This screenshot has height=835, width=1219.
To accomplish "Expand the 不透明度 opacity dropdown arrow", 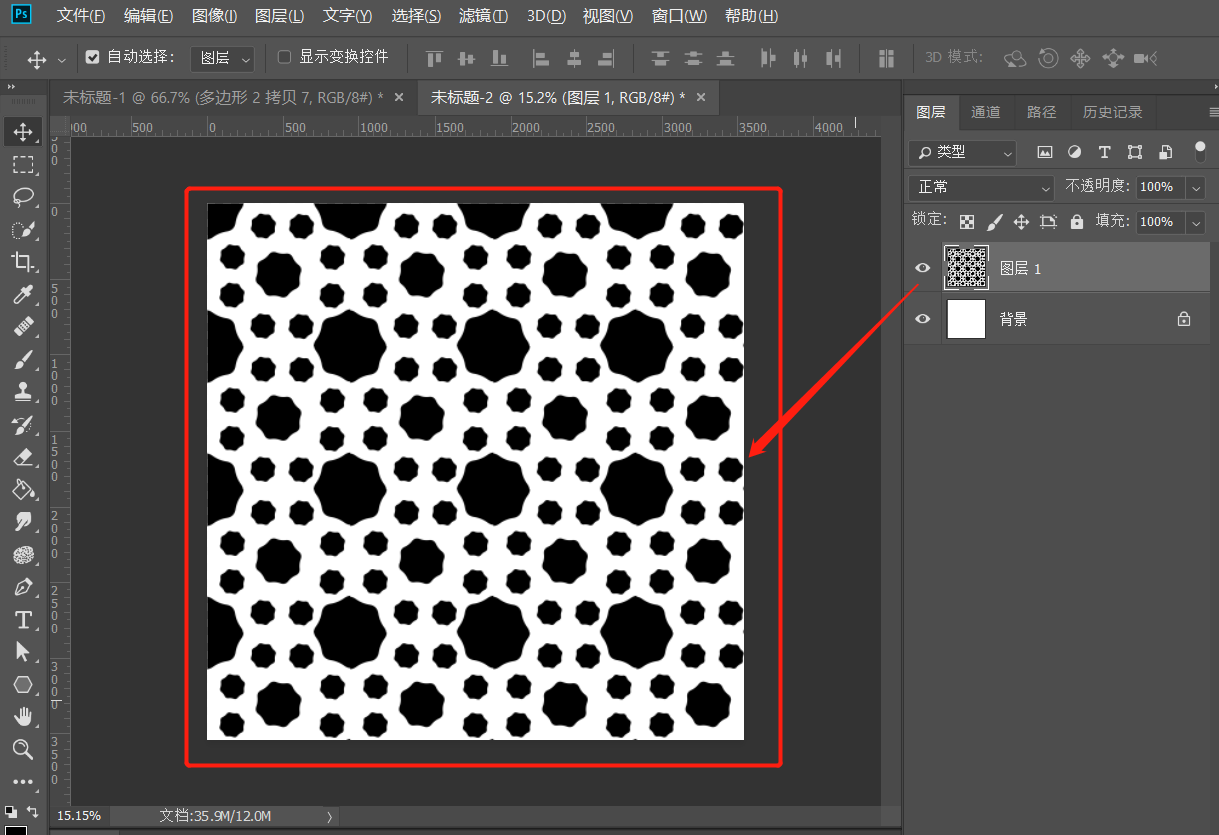I will coord(1196,187).
